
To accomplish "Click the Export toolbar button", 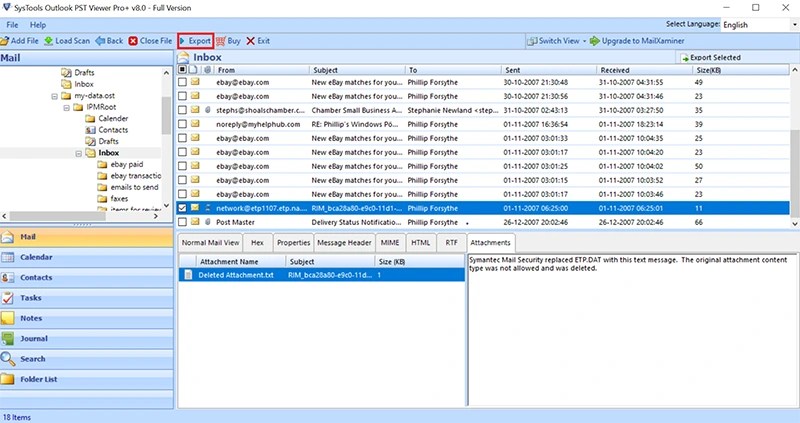I will pyautogui.click(x=194, y=41).
